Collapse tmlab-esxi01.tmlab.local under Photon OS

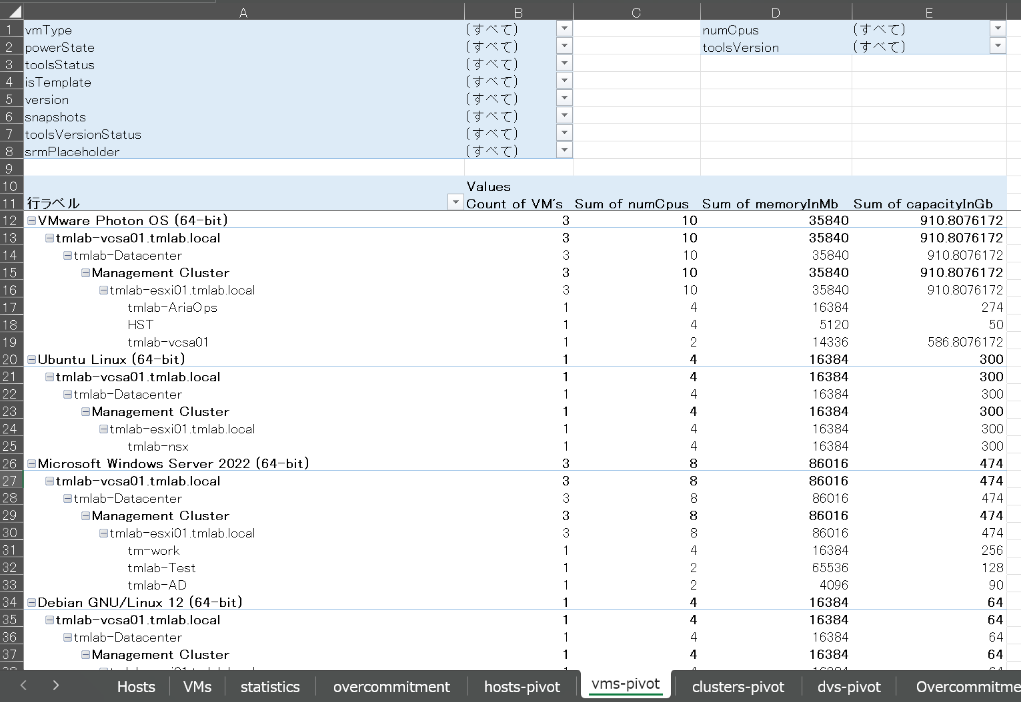[103, 290]
